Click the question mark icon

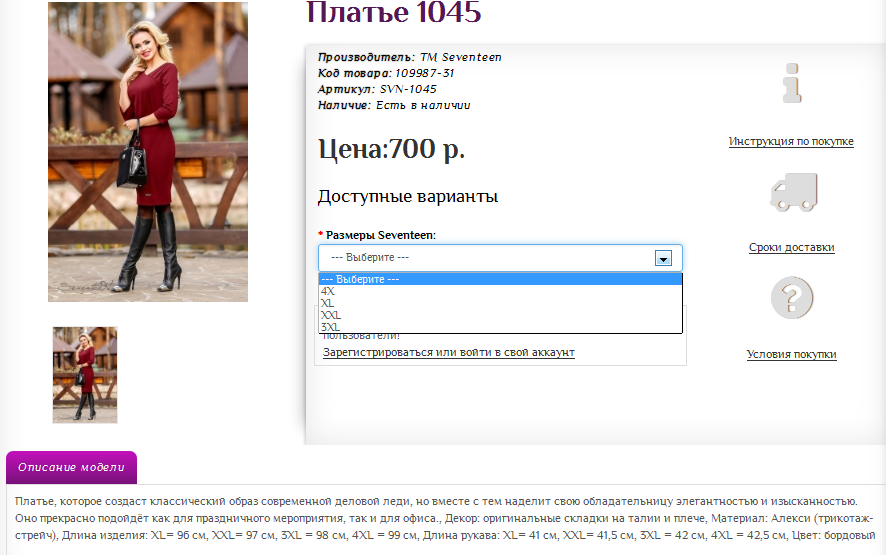pos(792,297)
